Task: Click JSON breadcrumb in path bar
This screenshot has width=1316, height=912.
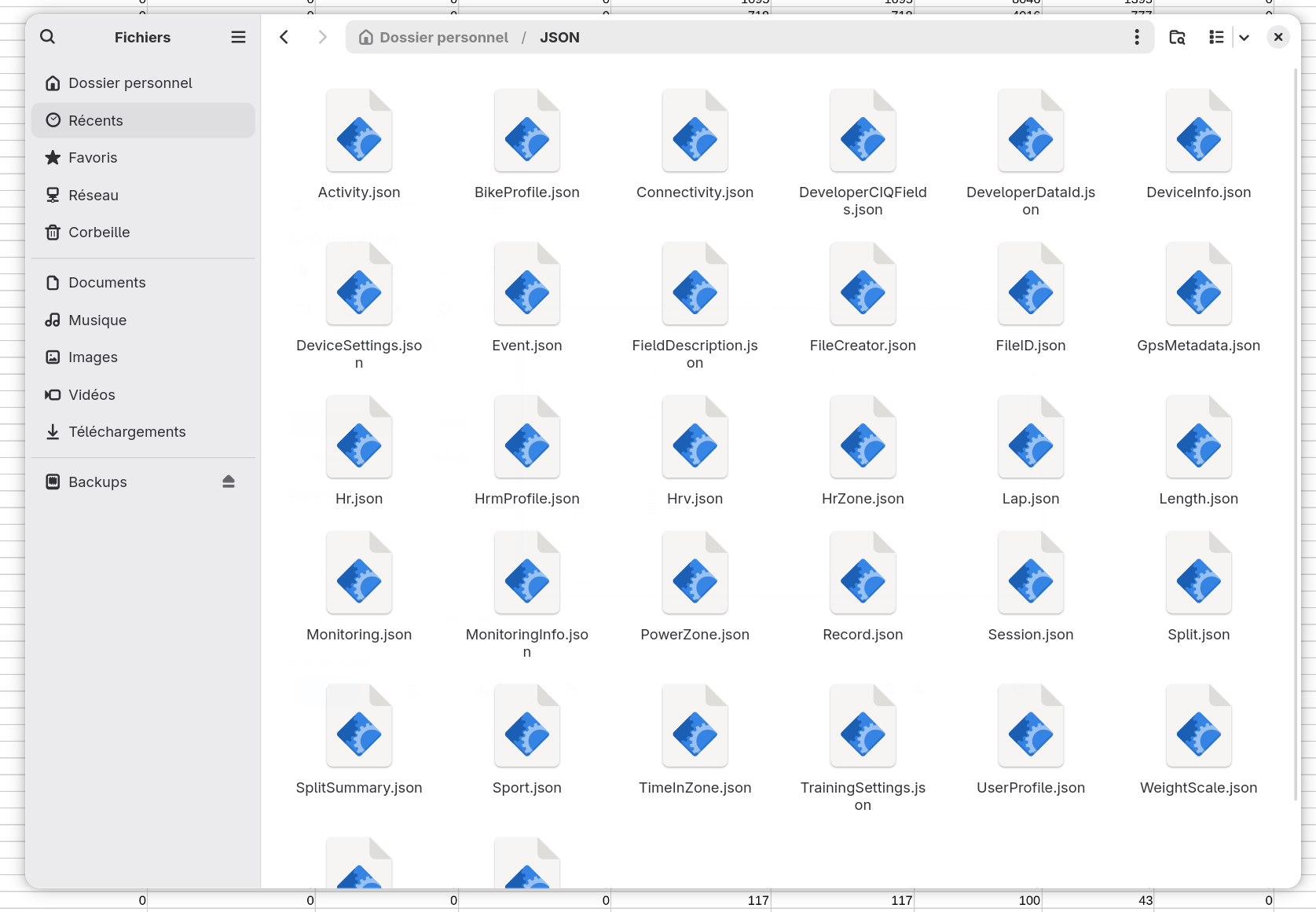Action: [559, 37]
